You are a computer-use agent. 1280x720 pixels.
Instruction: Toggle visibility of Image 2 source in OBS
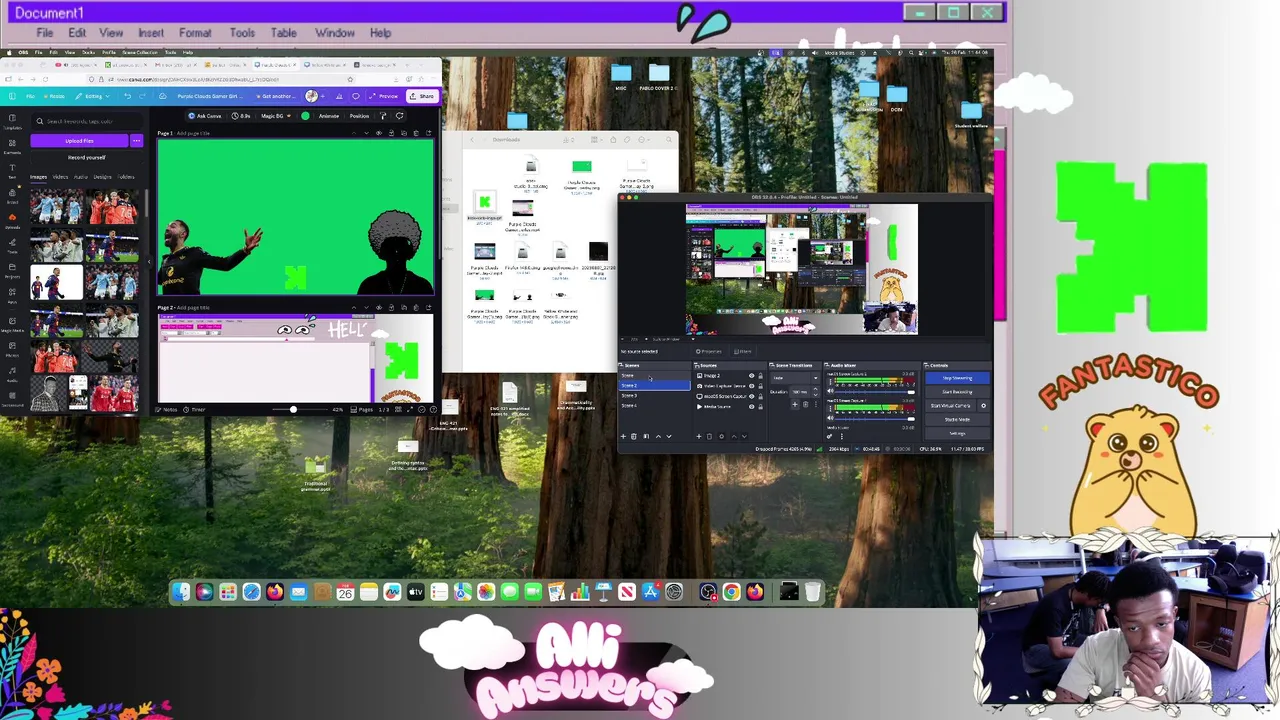coord(752,376)
